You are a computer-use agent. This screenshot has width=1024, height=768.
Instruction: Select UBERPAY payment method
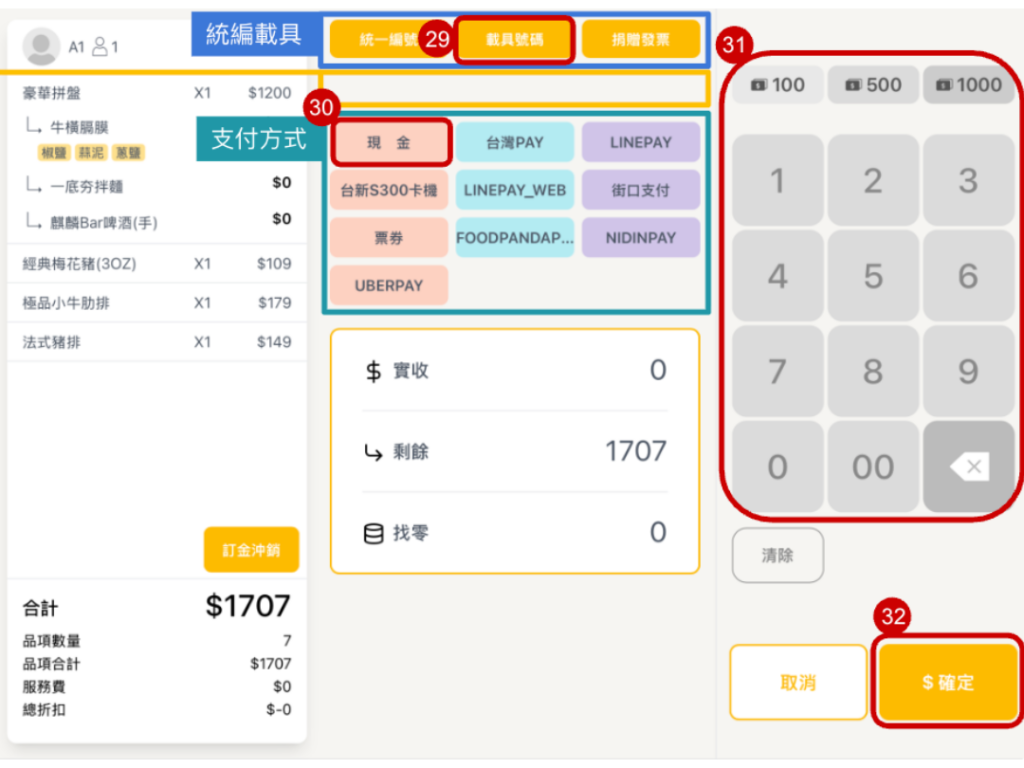coord(389,285)
